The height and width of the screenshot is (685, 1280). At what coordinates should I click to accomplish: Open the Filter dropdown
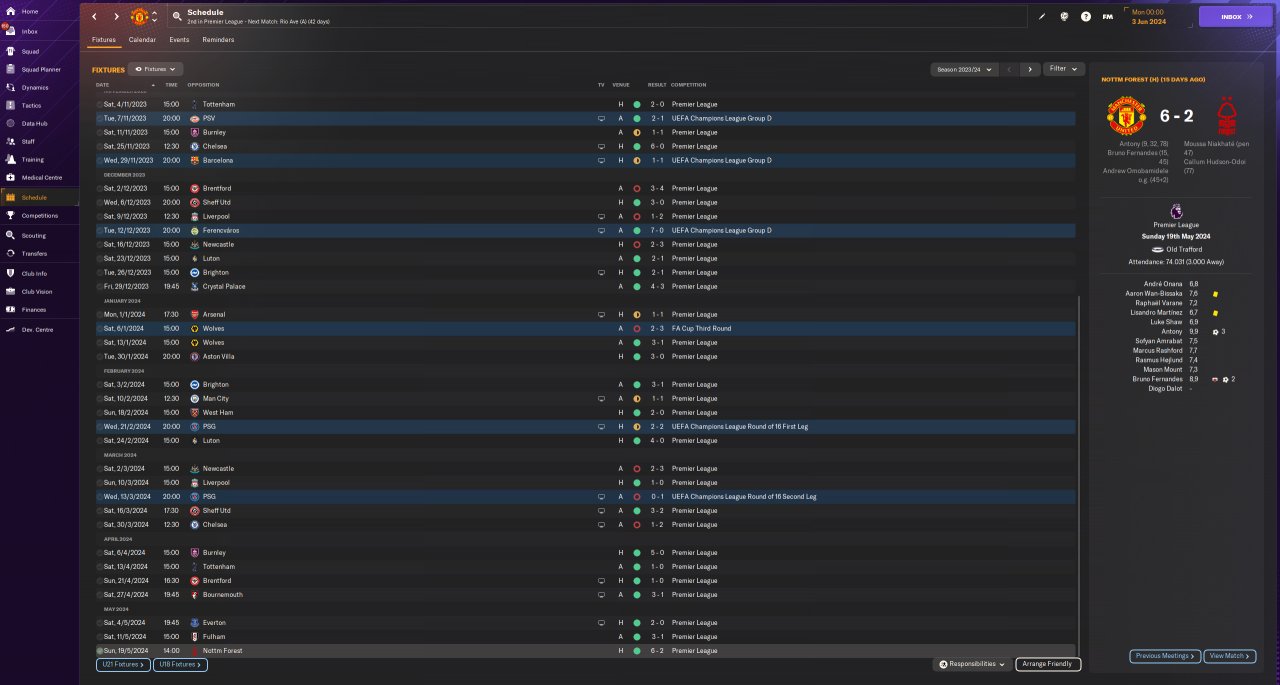tap(1064, 69)
